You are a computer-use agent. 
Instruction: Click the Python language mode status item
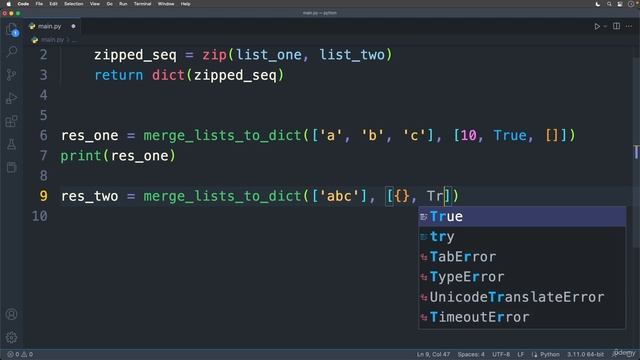(x=549, y=354)
